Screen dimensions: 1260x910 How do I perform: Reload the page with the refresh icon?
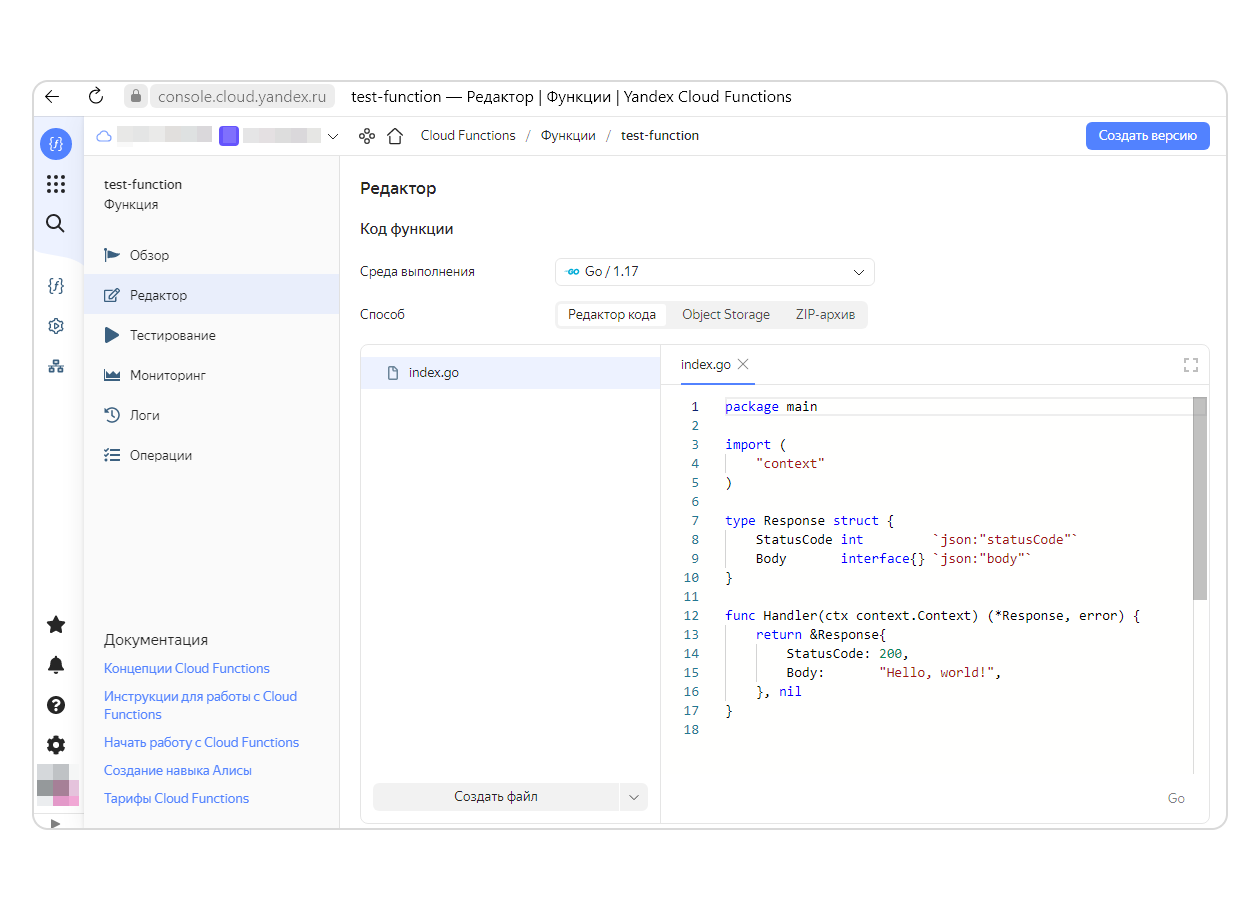pos(96,97)
